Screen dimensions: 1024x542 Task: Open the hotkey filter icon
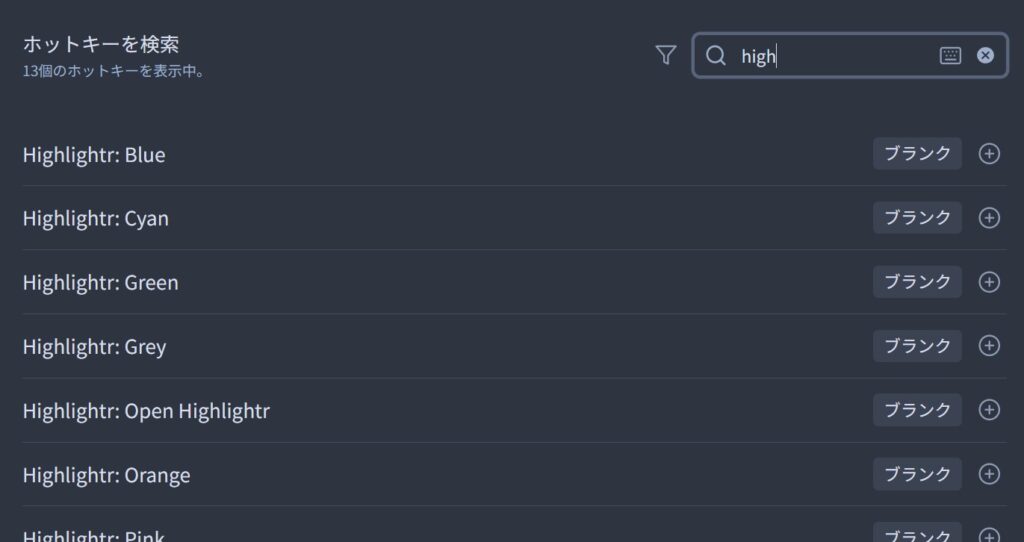[665, 56]
